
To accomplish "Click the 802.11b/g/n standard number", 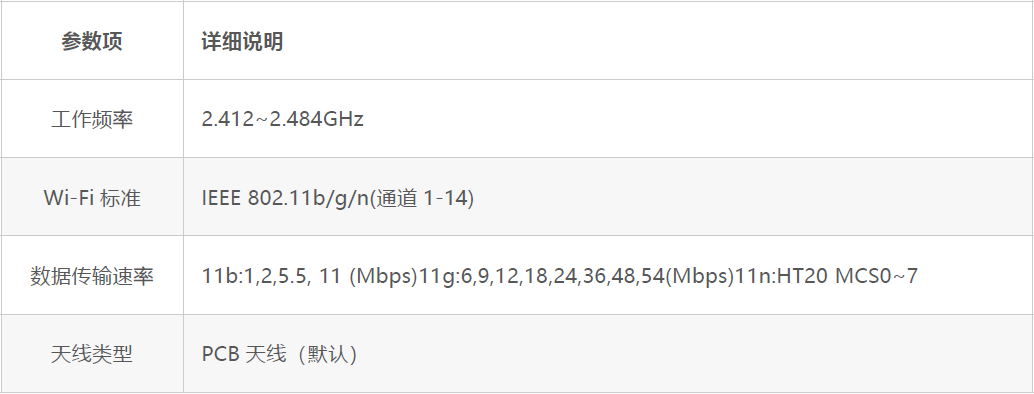I will coord(309,198).
